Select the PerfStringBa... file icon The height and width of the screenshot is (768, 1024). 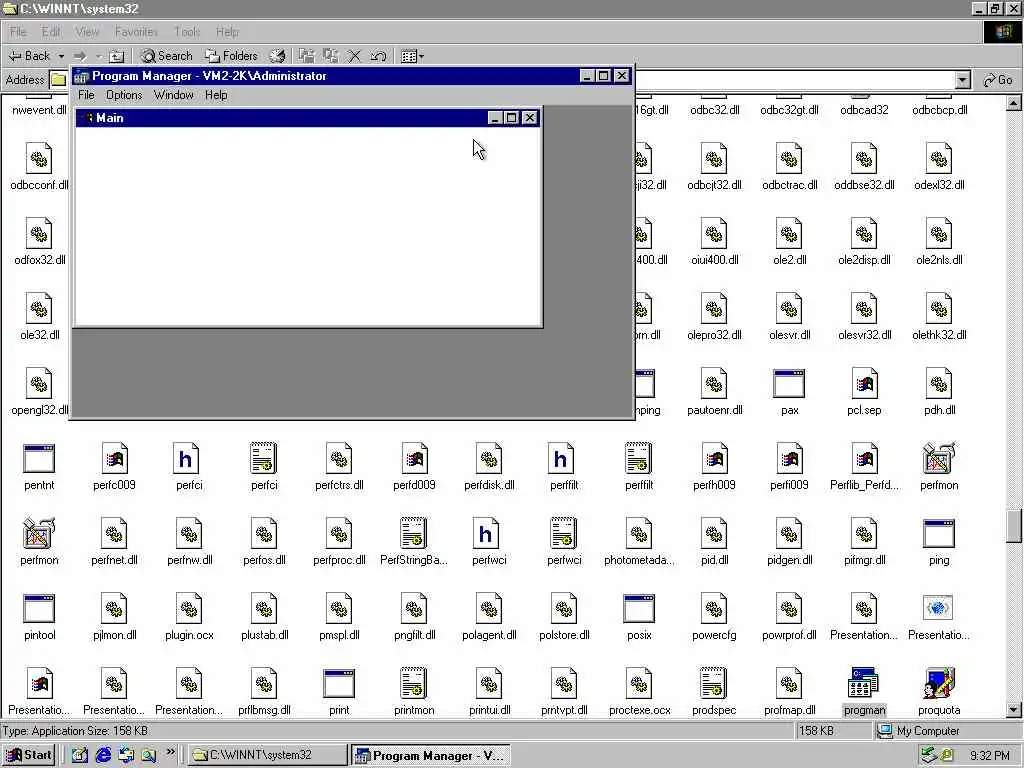414,534
